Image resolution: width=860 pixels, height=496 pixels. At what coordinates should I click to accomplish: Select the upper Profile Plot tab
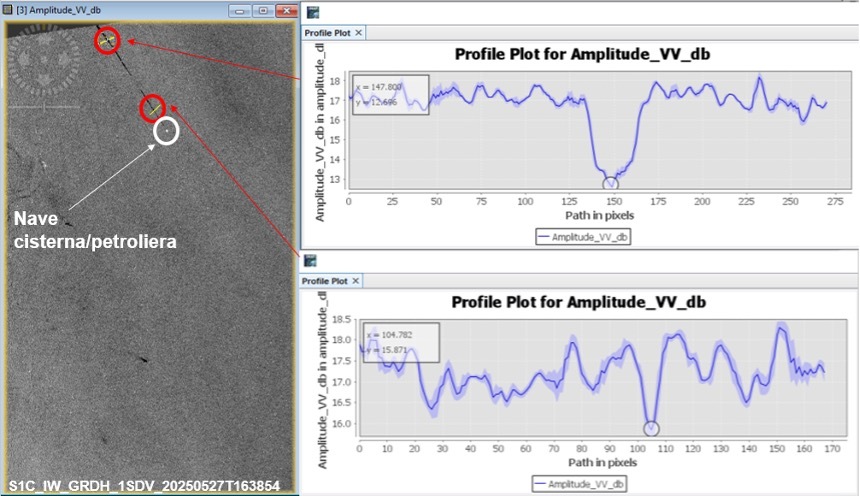pos(327,33)
